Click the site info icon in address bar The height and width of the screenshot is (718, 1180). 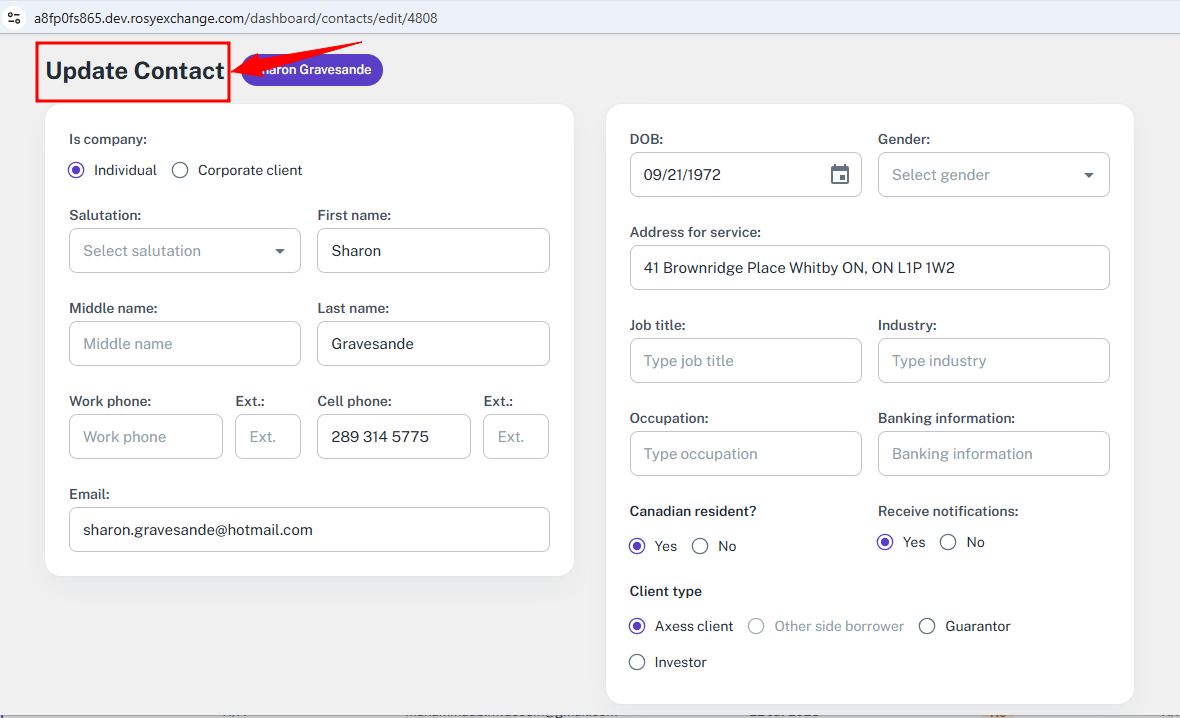pyautogui.click(x=14, y=18)
